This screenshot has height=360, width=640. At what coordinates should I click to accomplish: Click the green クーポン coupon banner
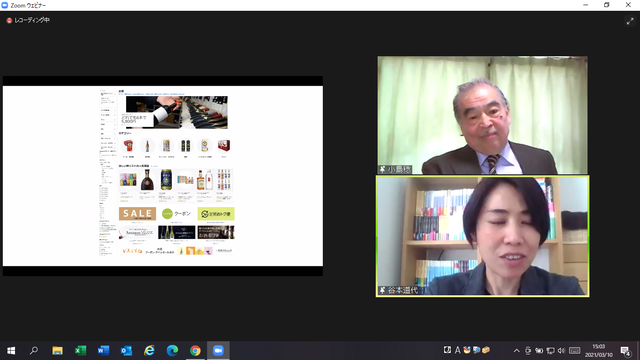[176, 213]
